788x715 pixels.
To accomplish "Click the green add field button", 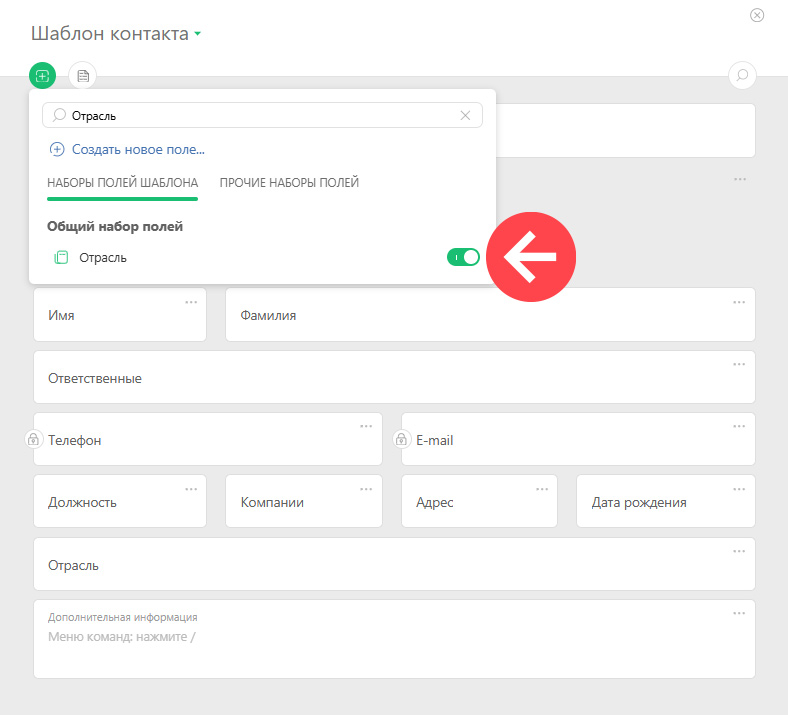I will click(42, 76).
